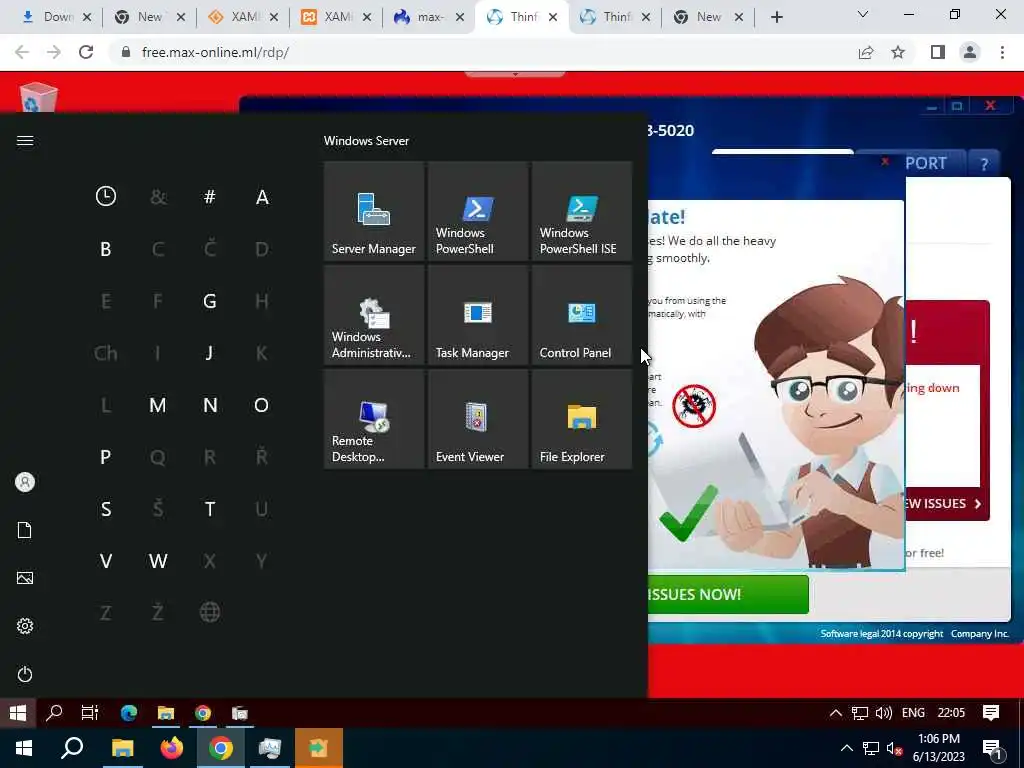
Task: Show hidden icons in host tray
Action: [846, 748]
